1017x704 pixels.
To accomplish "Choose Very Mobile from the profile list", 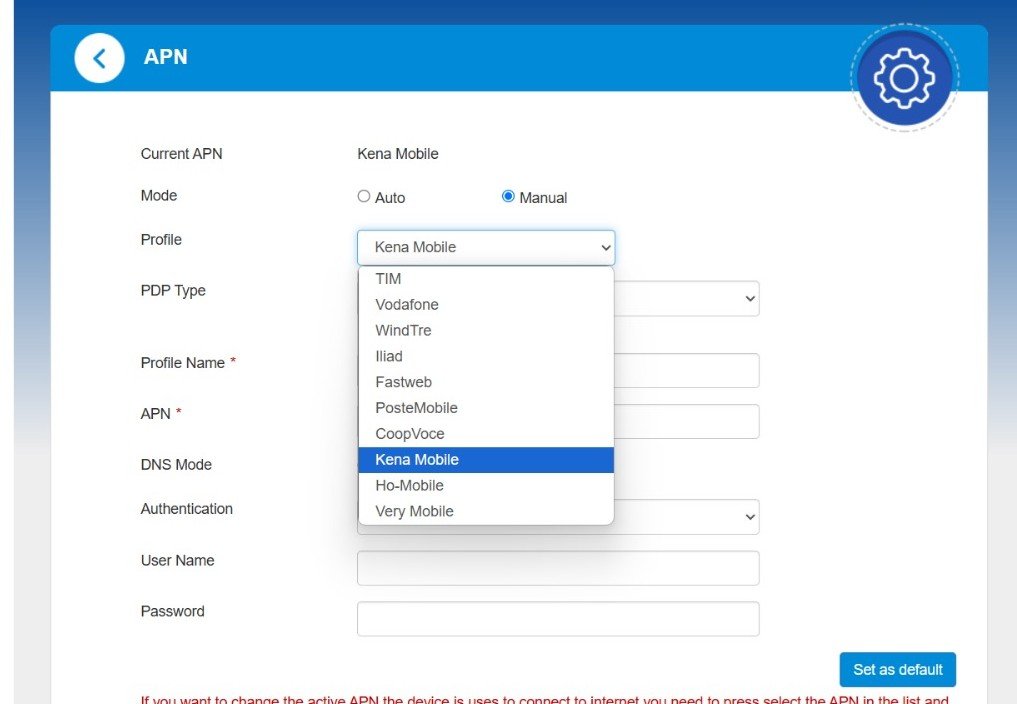I will 486,511.
